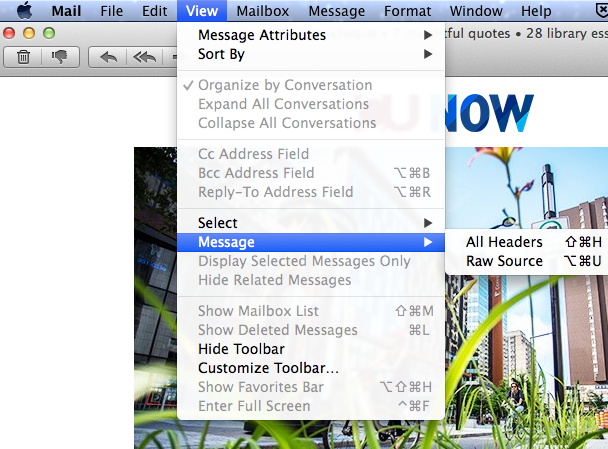
Task: Expand the Message Attributes submenu
Action: 262,35
